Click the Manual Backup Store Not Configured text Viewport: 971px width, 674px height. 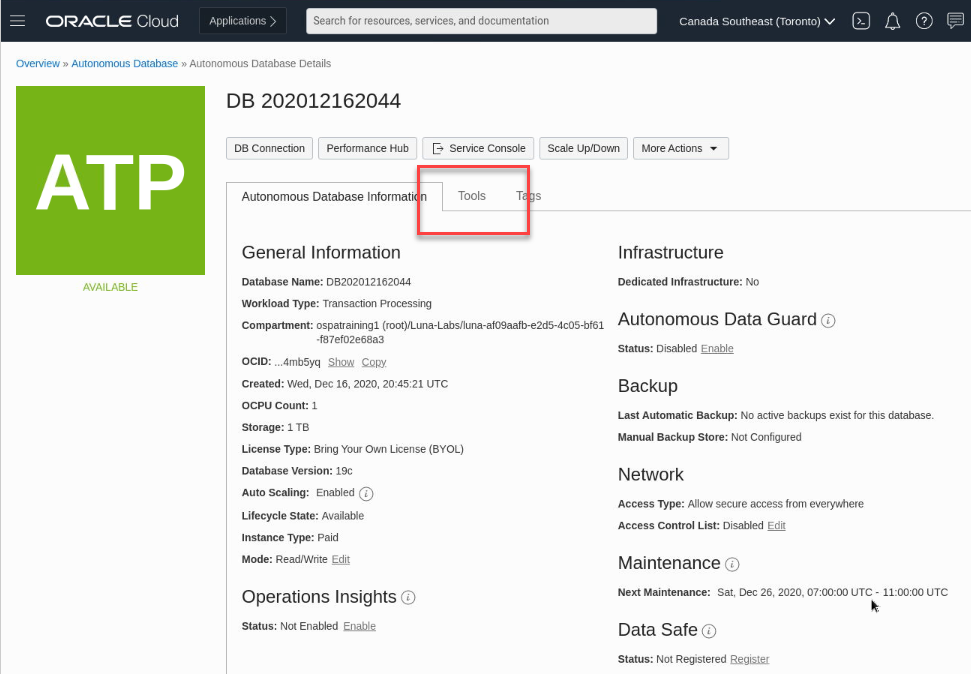pyautogui.click(x=766, y=437)
